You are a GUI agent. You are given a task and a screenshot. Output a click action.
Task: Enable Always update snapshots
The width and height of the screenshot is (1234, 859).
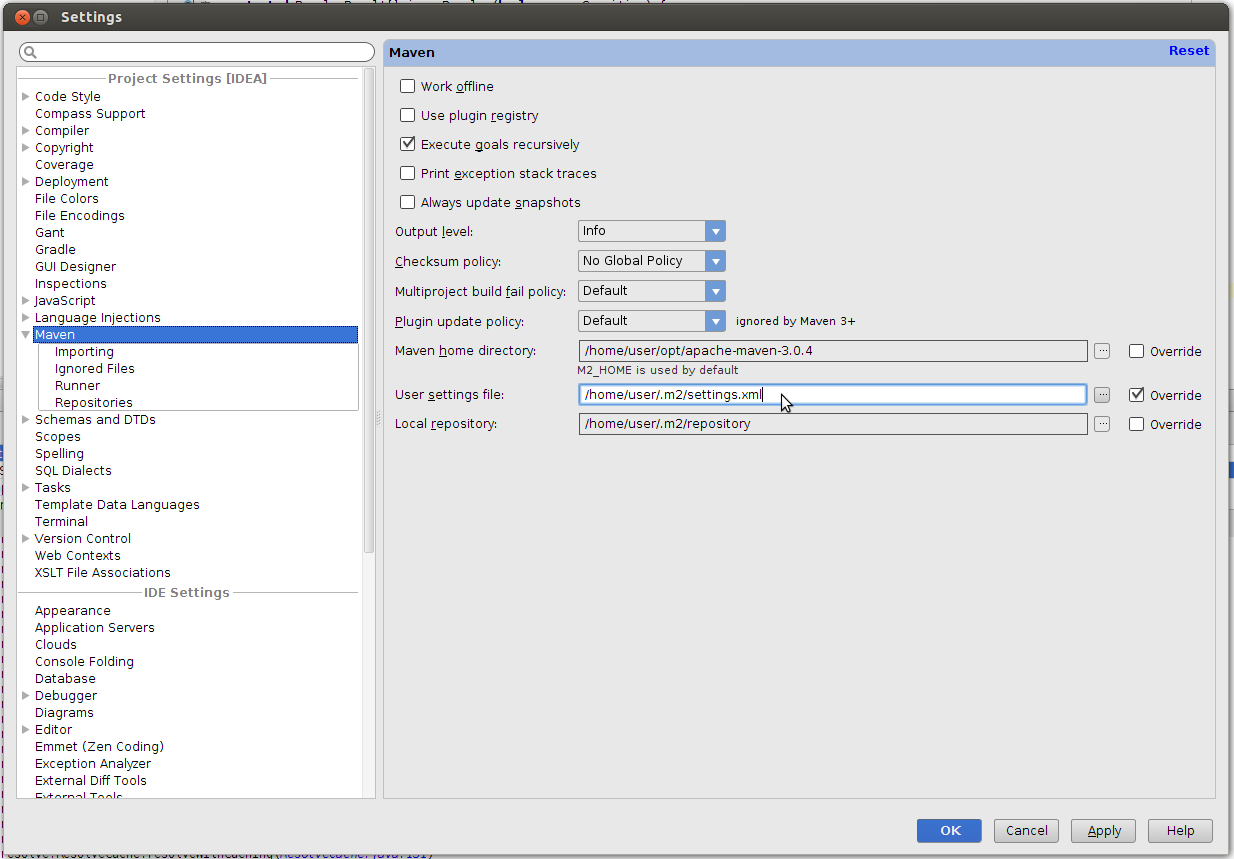[407, 202]
